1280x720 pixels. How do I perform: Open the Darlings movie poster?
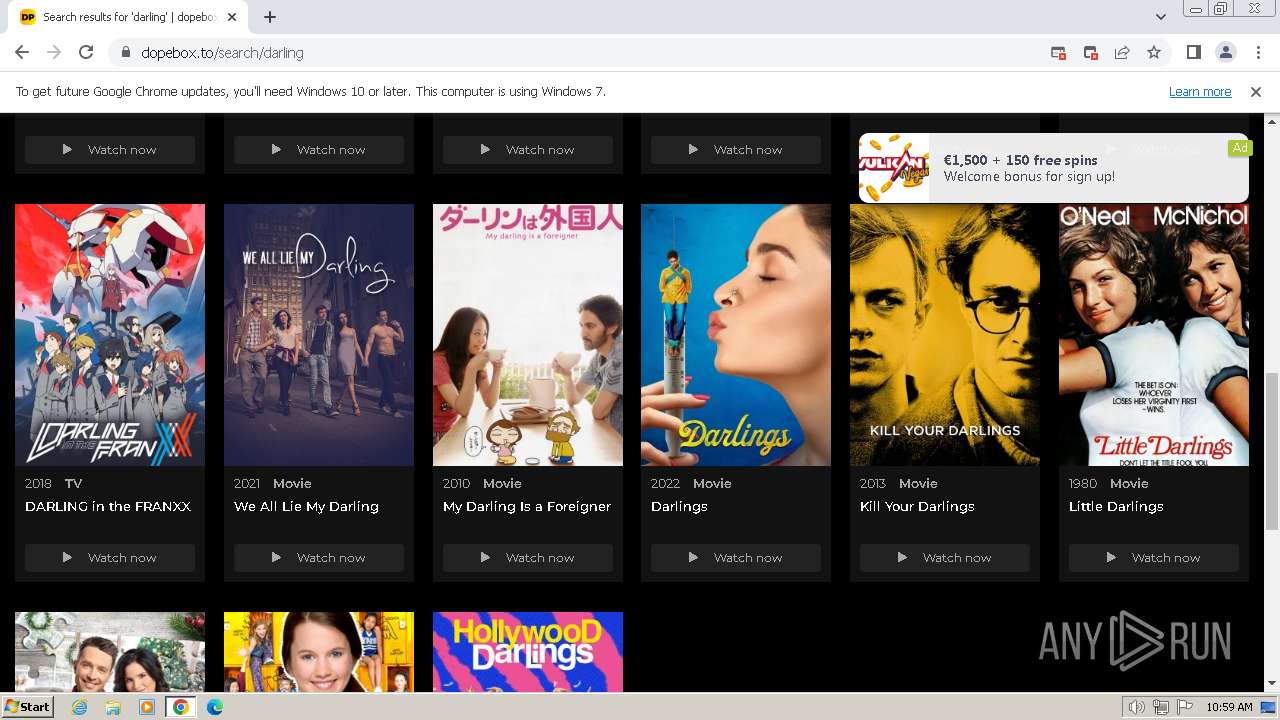point(736,335)
